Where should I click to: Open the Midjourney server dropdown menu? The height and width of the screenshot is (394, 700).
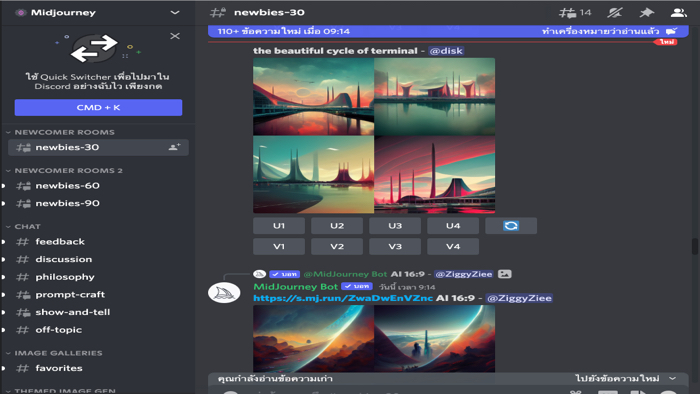coord(175,12)
